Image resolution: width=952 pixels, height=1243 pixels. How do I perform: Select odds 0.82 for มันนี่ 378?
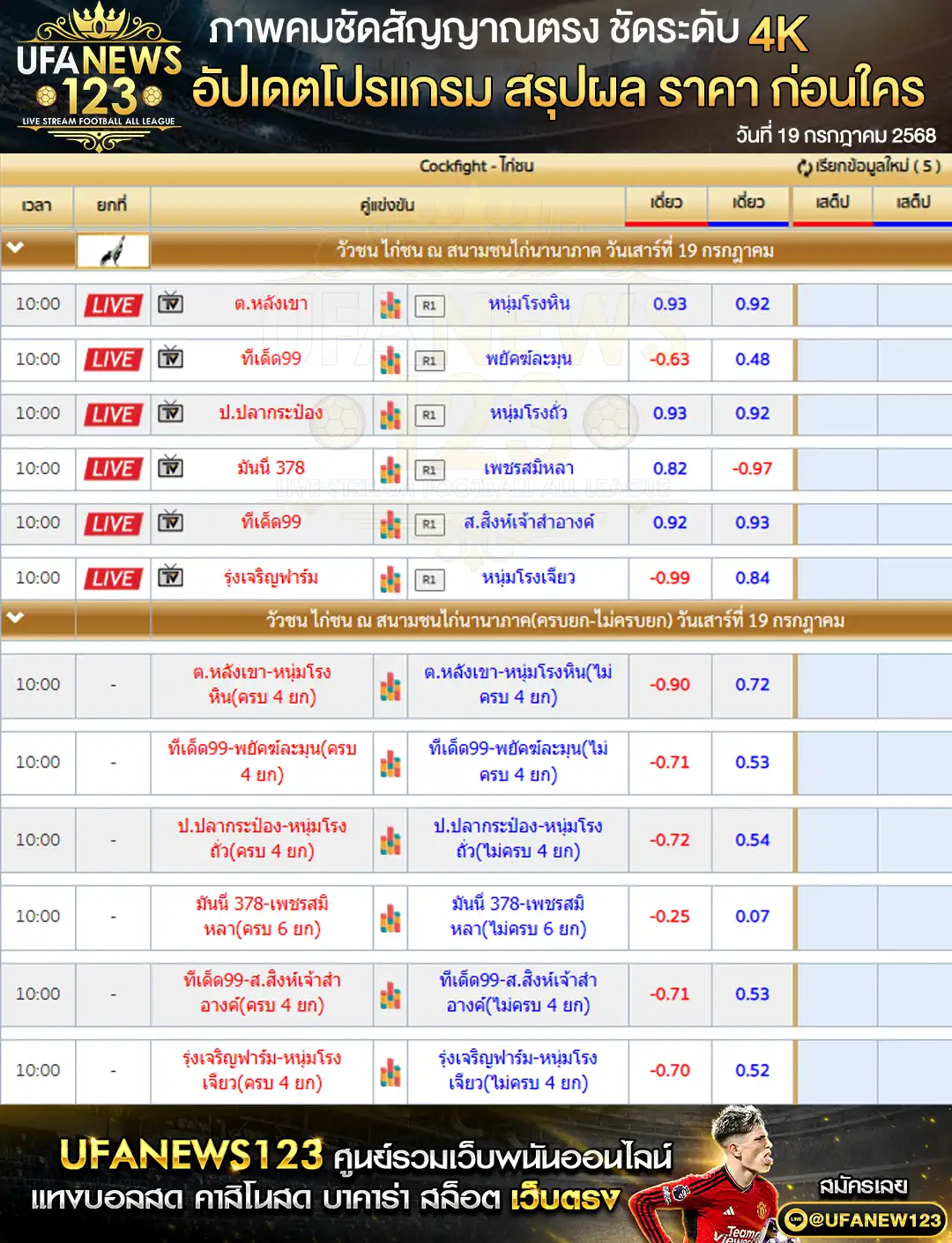click(670, 469)
